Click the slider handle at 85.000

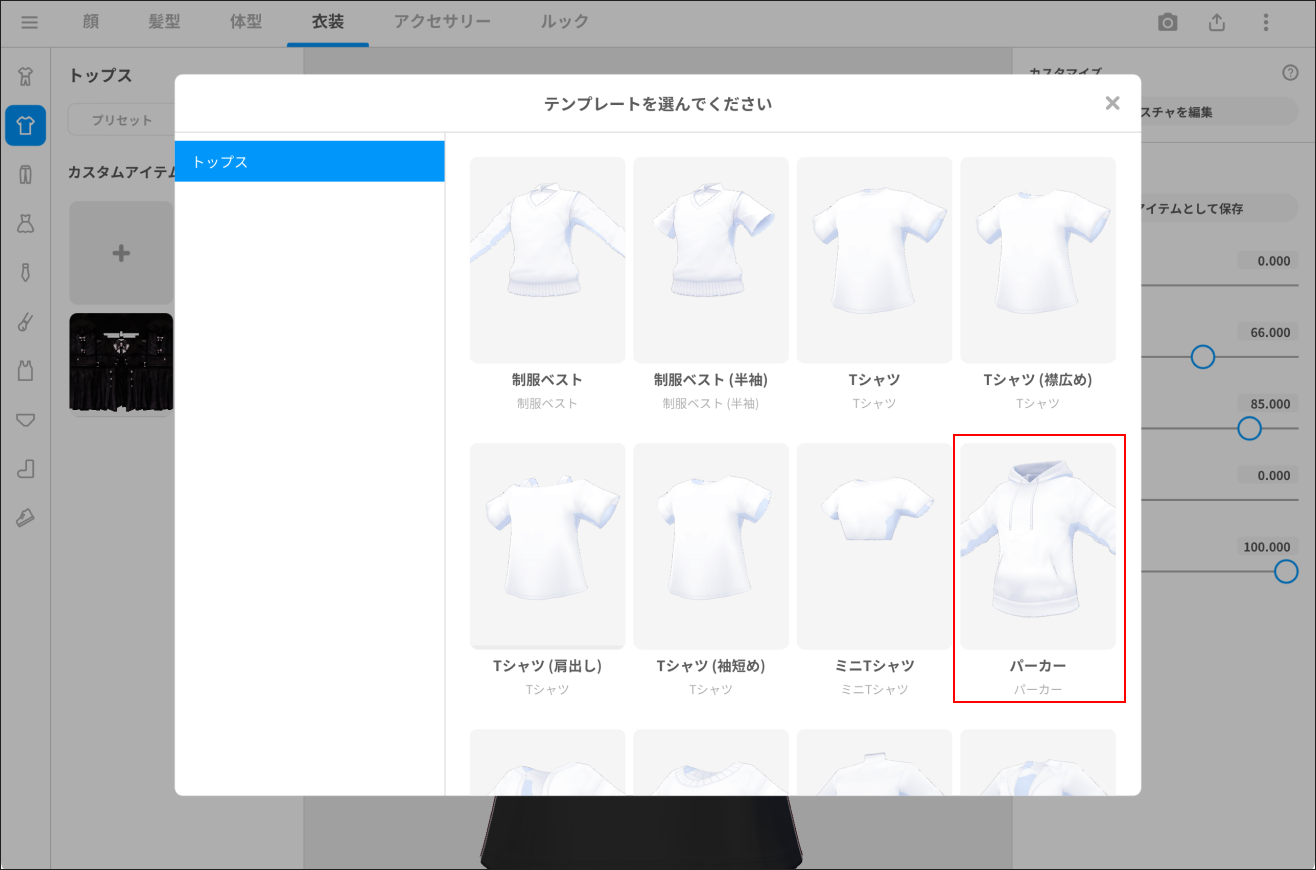1249,428
